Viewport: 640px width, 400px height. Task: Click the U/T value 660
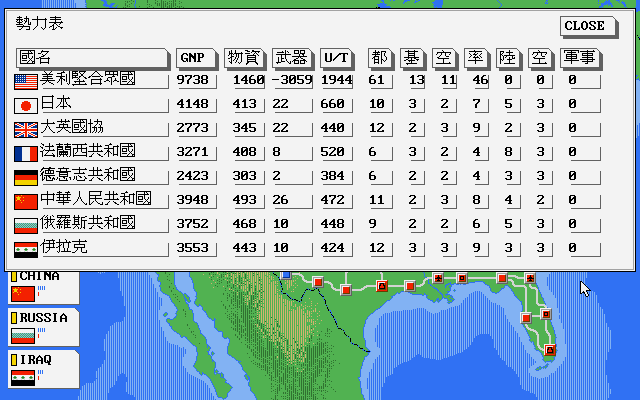pos(332,104)
